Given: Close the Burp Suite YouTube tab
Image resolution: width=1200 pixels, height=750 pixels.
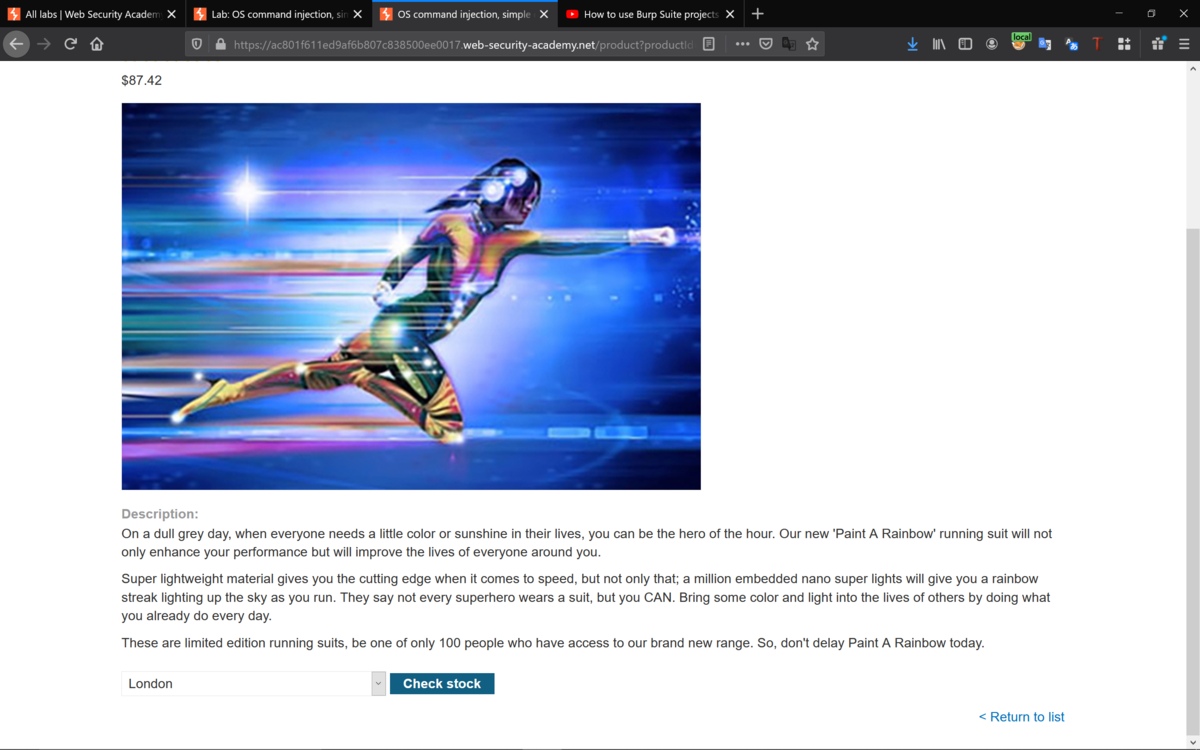Looking at the screenshot, I should point(730,14).
